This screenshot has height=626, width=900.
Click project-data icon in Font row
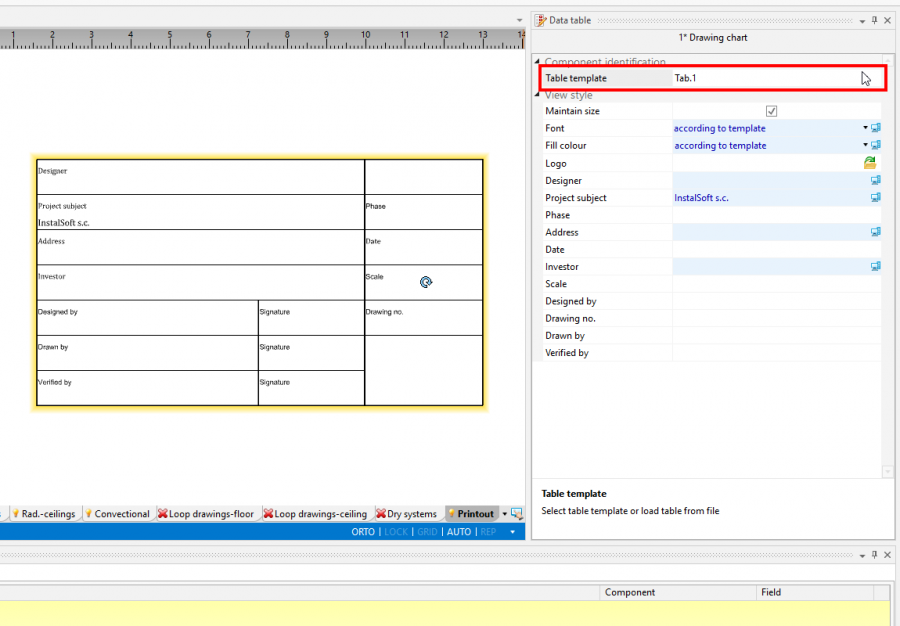tap(876, 128)
